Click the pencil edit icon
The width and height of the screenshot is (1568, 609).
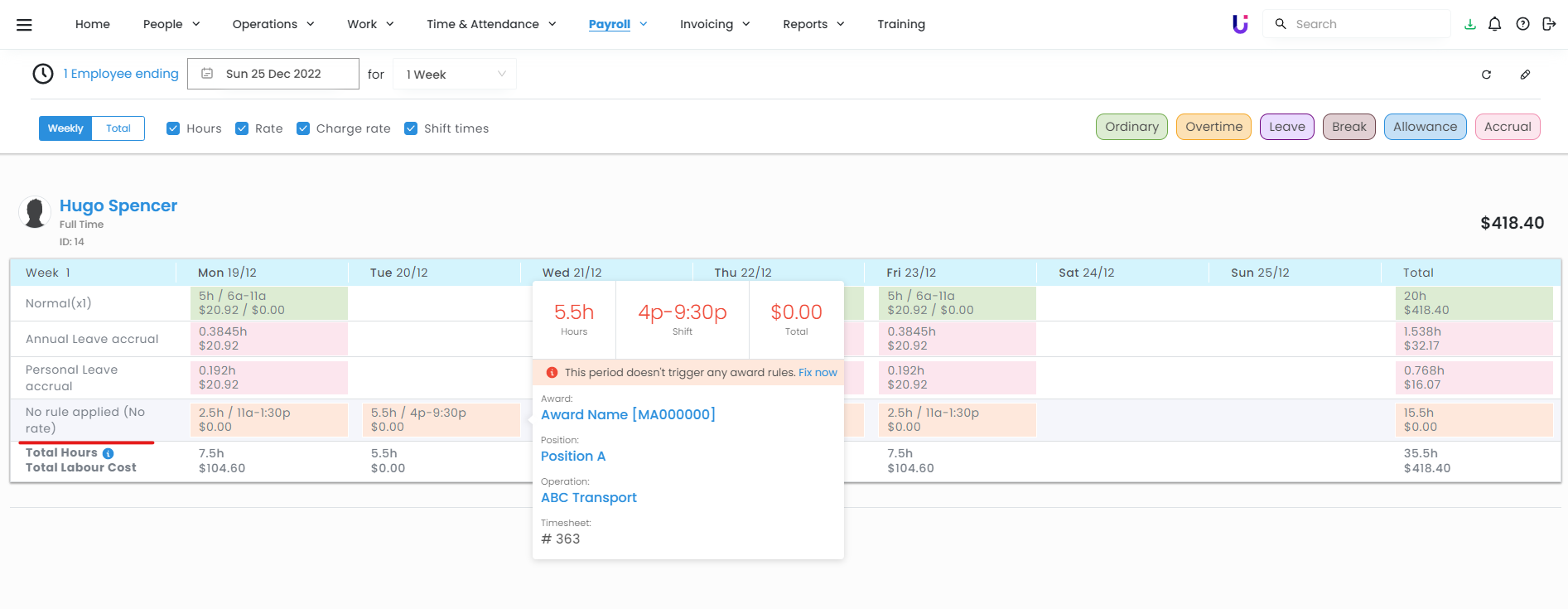[x=1525, y=75]
